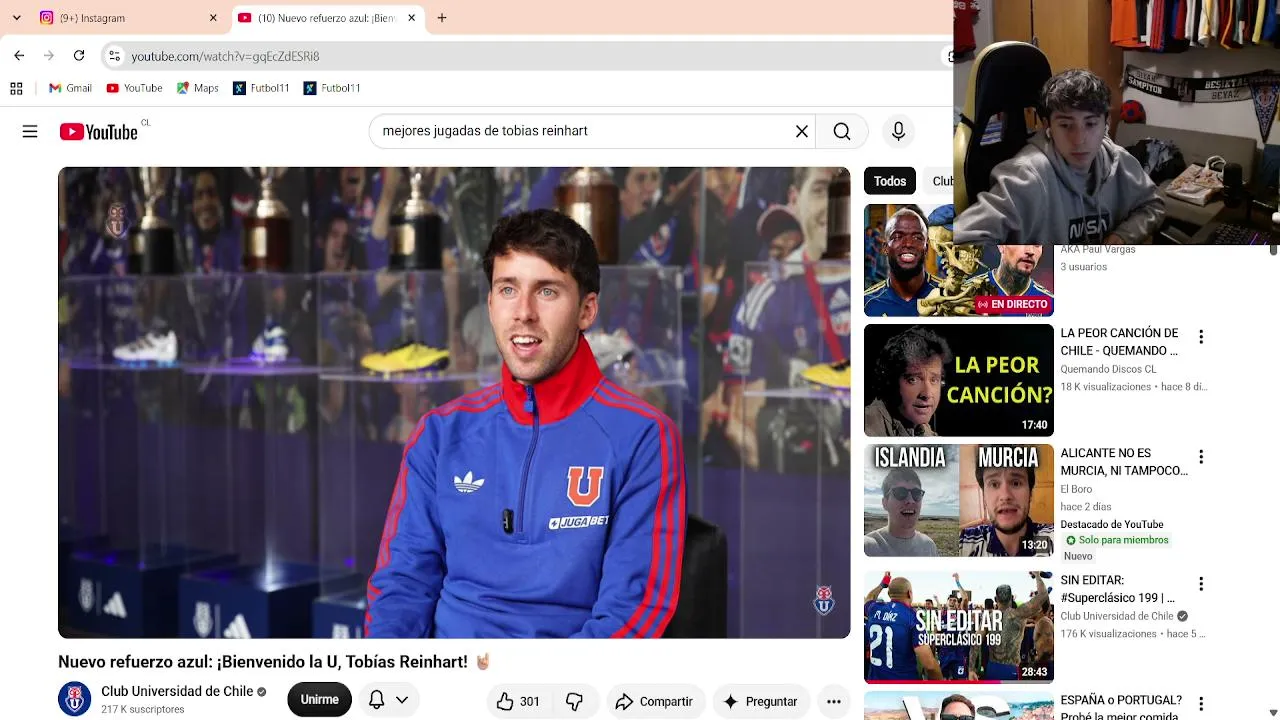Open the notification bell dropdown
The image size is (1280, 720).
[x=389, y=700]
